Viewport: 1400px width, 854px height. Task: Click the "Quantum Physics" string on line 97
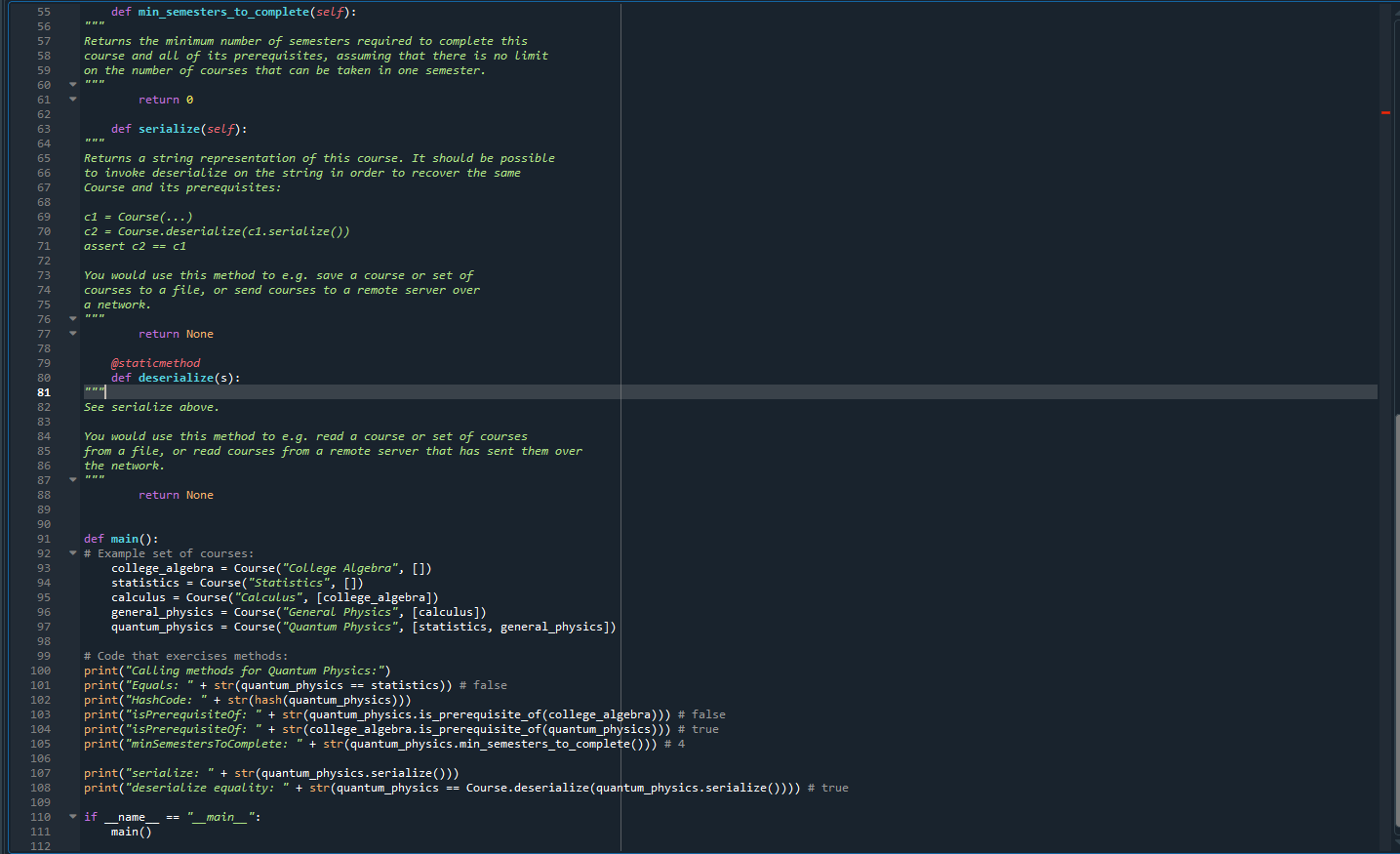pyautogui.click(x=340, y=627)
